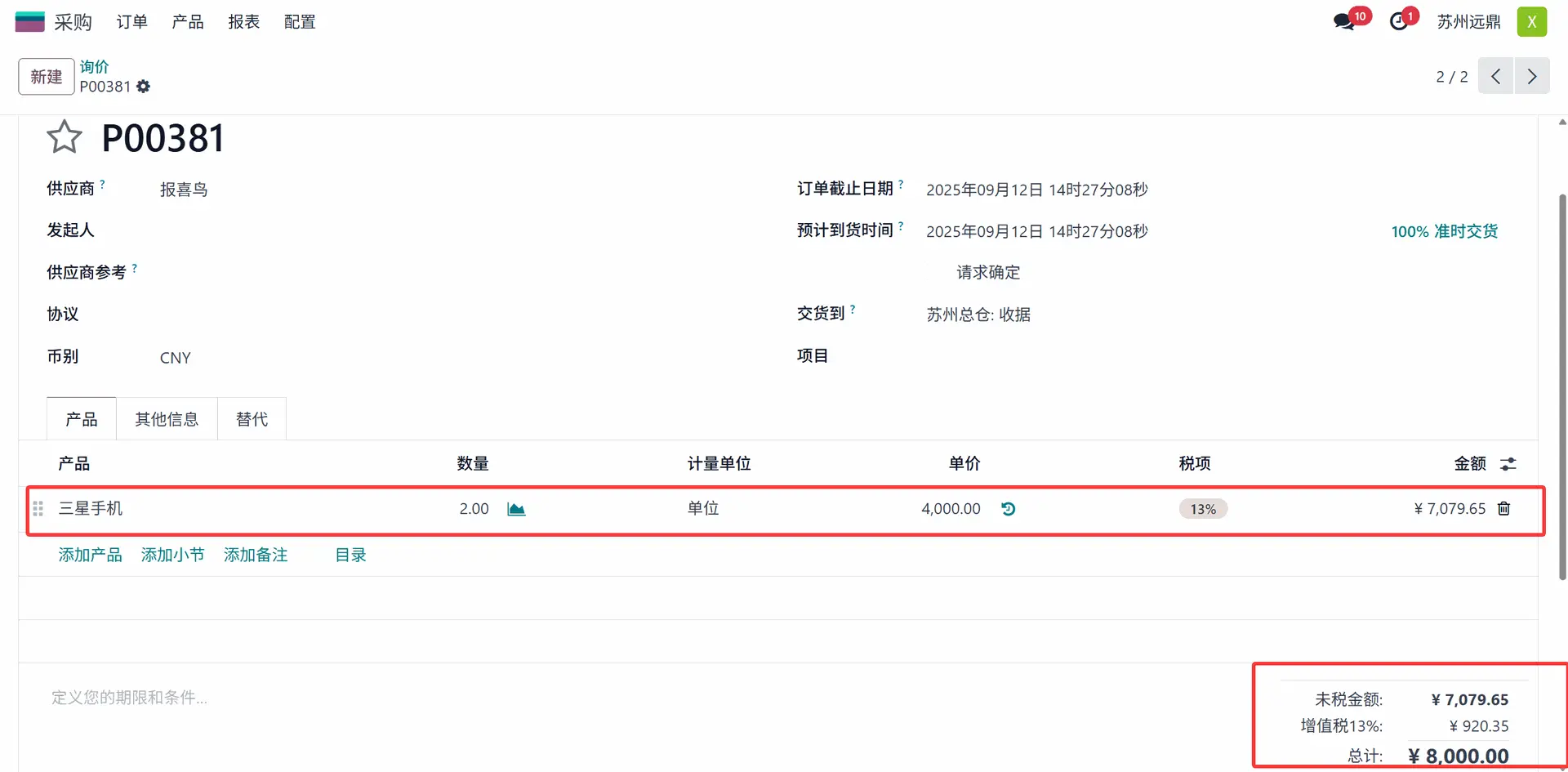Click the 新建 button

(47, 77)
